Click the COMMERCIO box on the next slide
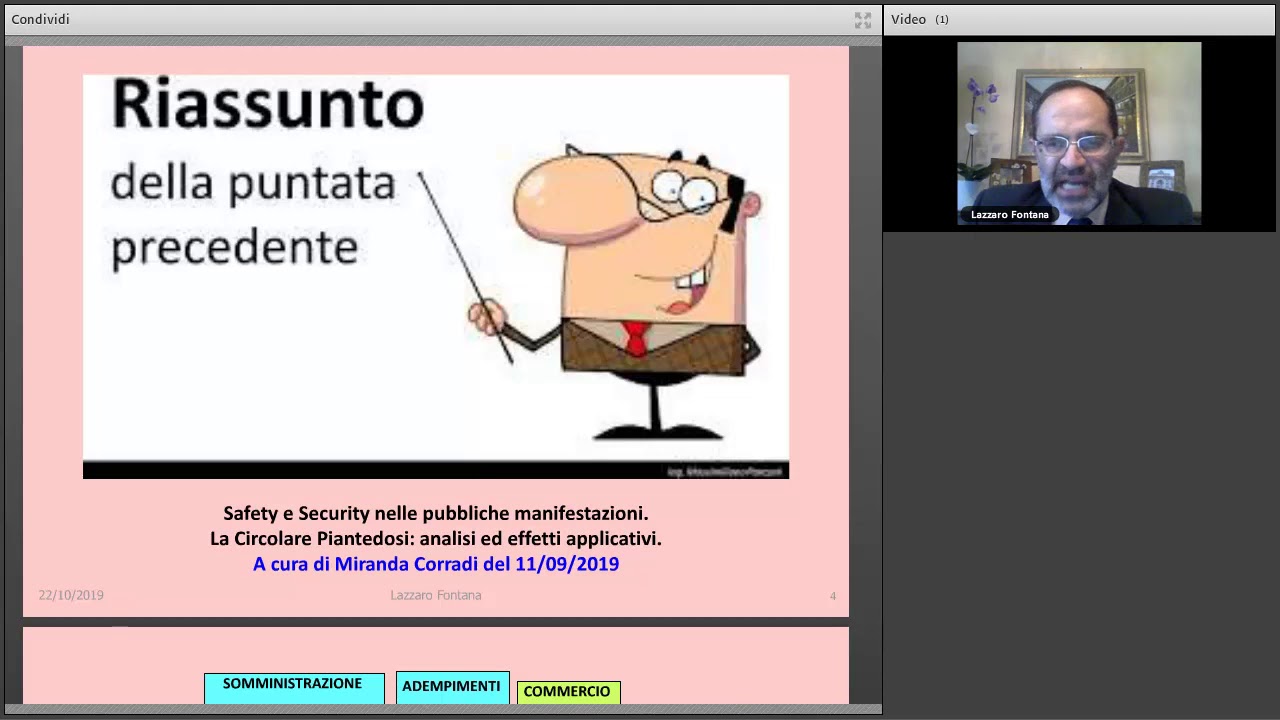The width and height of the screenshot is (1280, 720). pos(568,692)
